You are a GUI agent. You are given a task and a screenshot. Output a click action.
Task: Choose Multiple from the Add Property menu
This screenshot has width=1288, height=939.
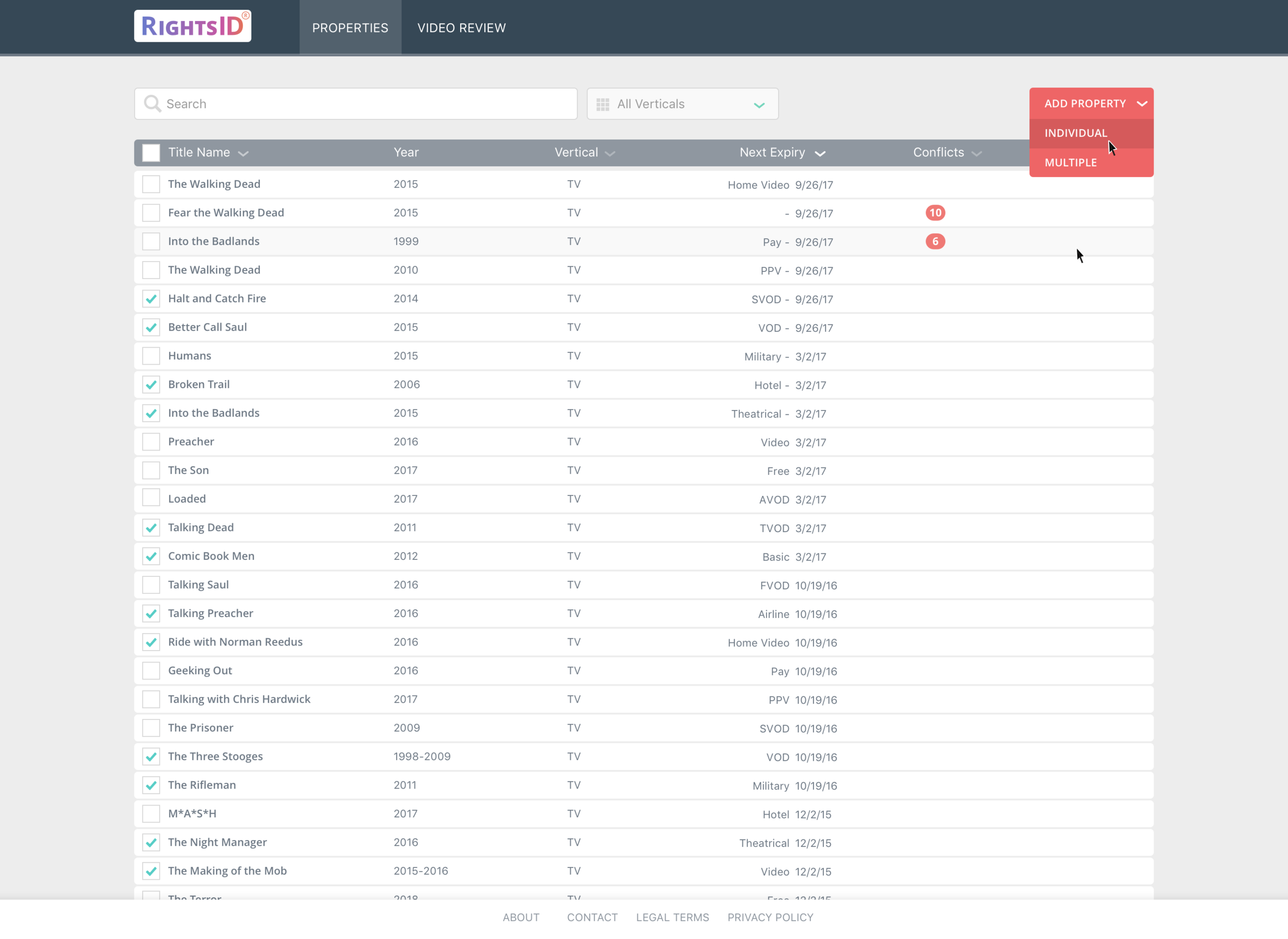[x=1091, y=163]
